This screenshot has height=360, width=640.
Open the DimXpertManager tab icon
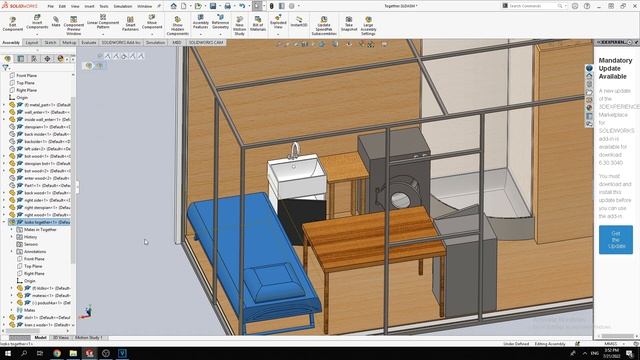point(47,59)
